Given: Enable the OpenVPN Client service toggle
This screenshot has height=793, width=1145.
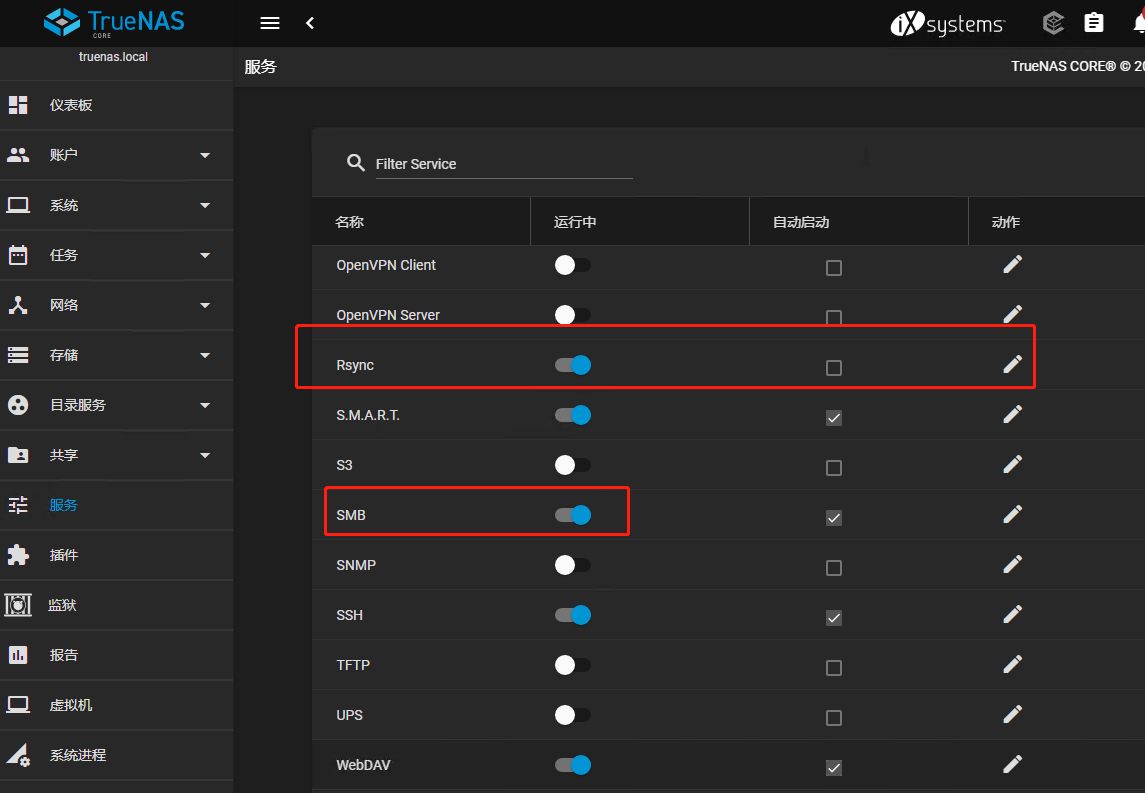Looking at the screenshot, I should [x=573, y=265].
